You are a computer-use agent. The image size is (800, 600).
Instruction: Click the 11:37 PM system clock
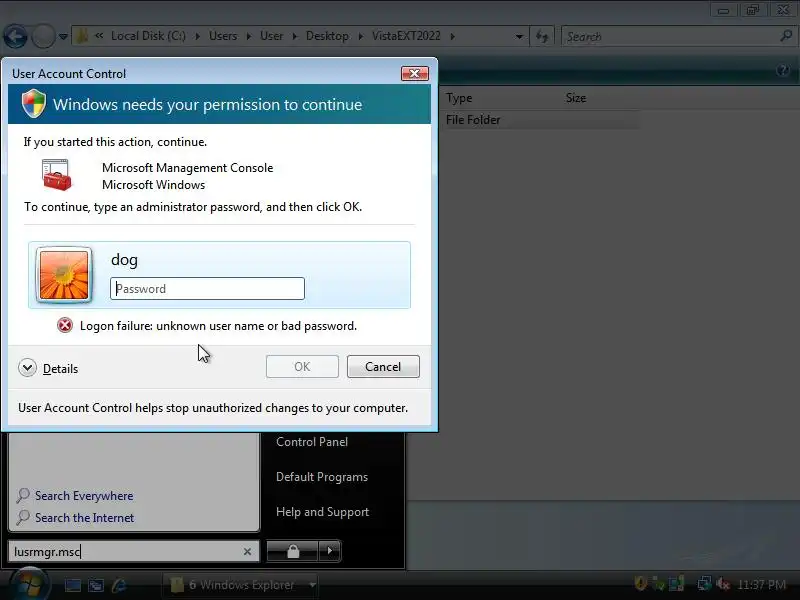point(762,584)
